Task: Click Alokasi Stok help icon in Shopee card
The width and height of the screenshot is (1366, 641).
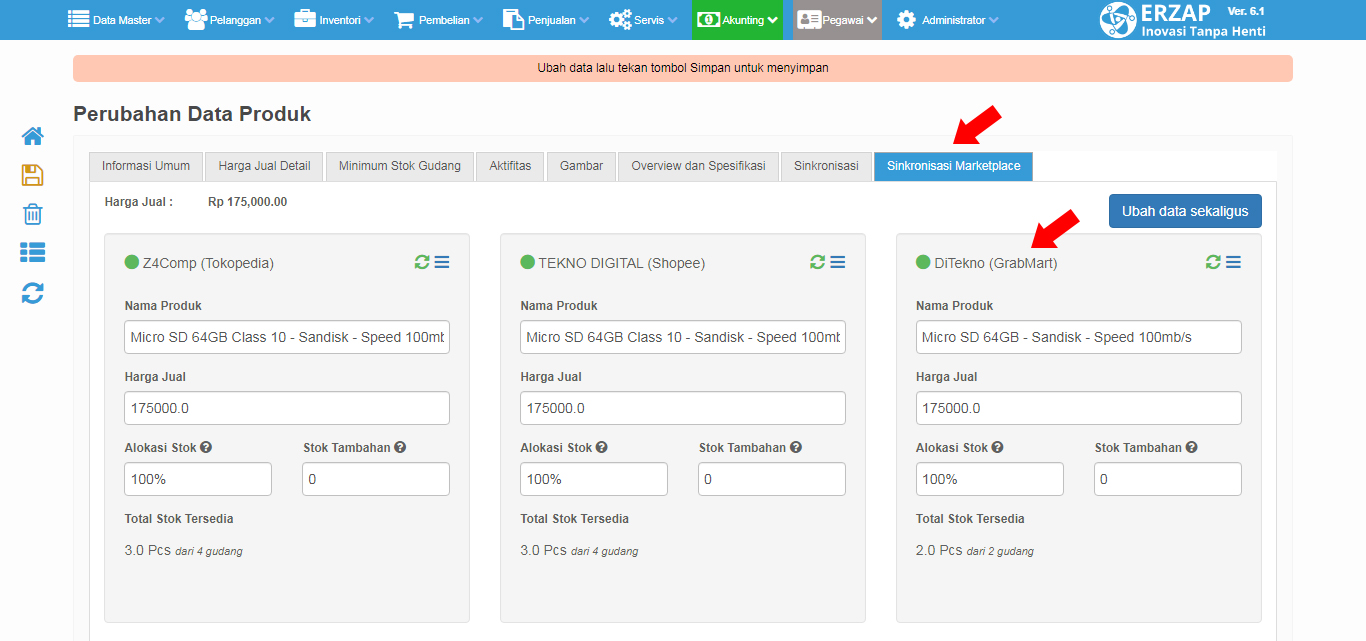Action: 602,448
